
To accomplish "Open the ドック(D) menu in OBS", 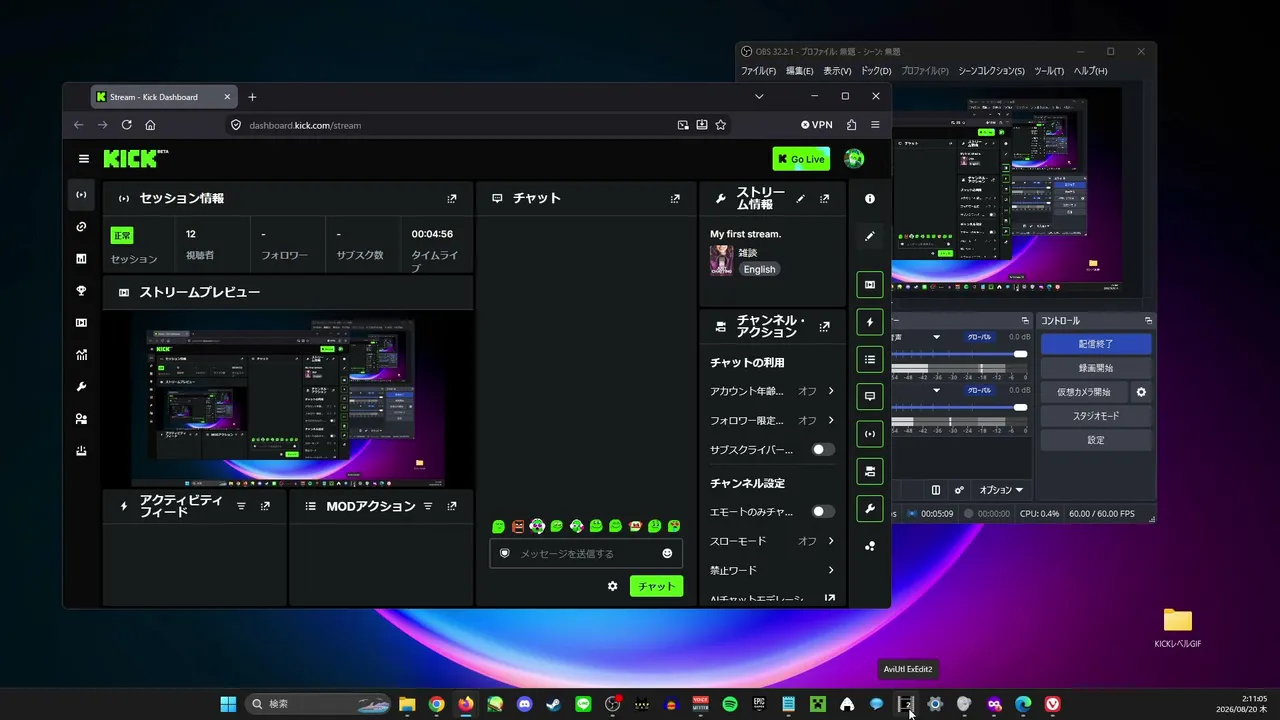I will [x=876, y=71].
